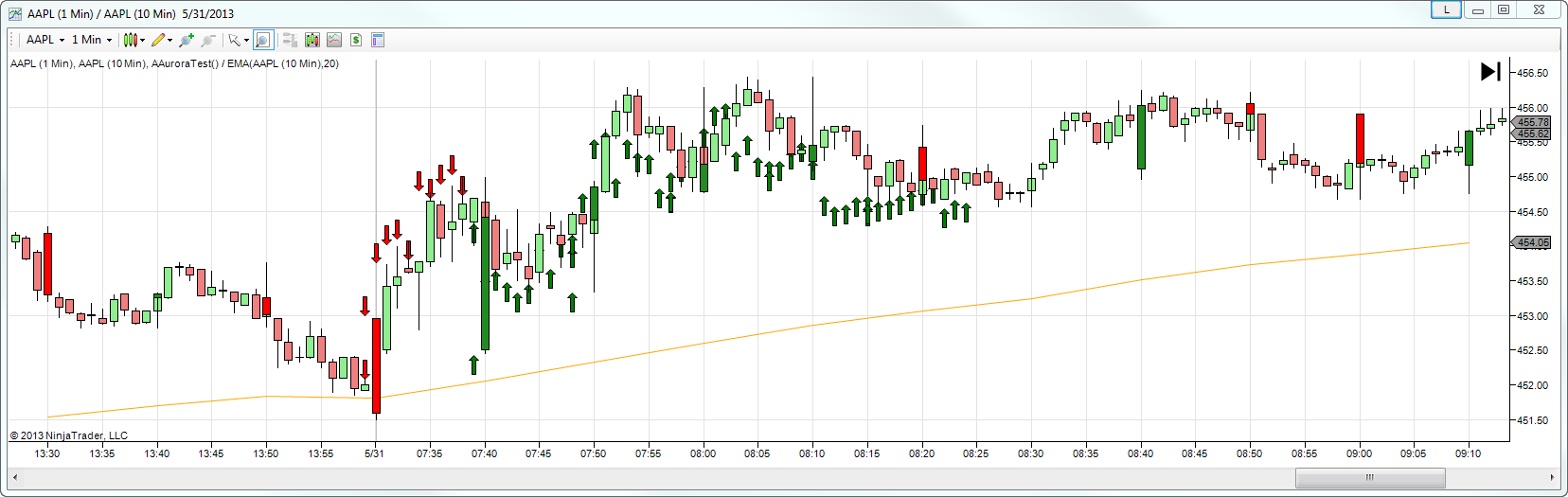This screenshot has height=497, width=1568.
Task: Click the 453.00 price axis label
Action: (x=1532, y=316)
